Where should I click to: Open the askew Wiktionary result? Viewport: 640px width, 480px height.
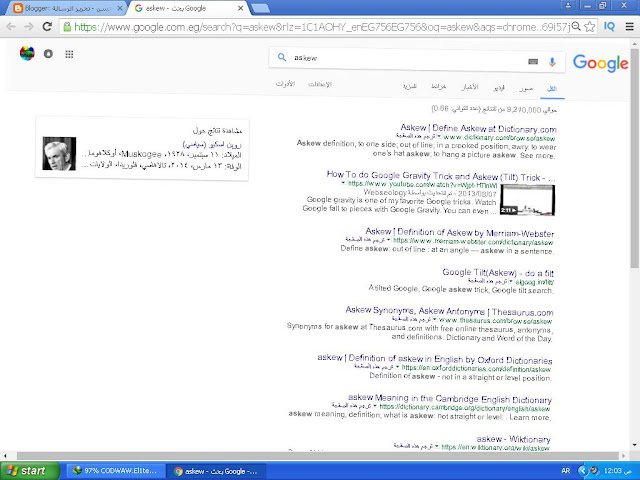click(x=513, y=439)
